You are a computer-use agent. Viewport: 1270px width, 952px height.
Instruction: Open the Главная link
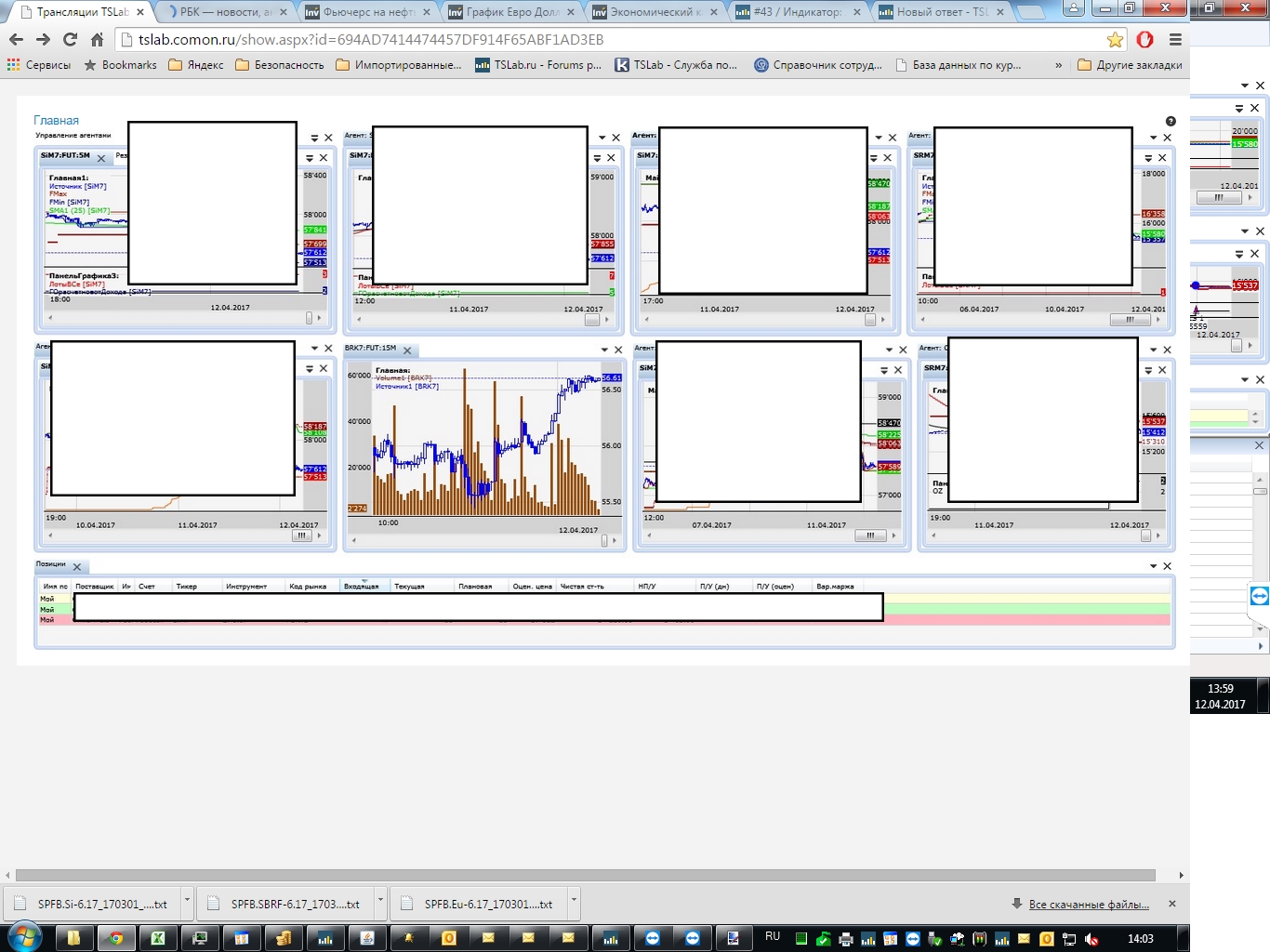point(56,121)
